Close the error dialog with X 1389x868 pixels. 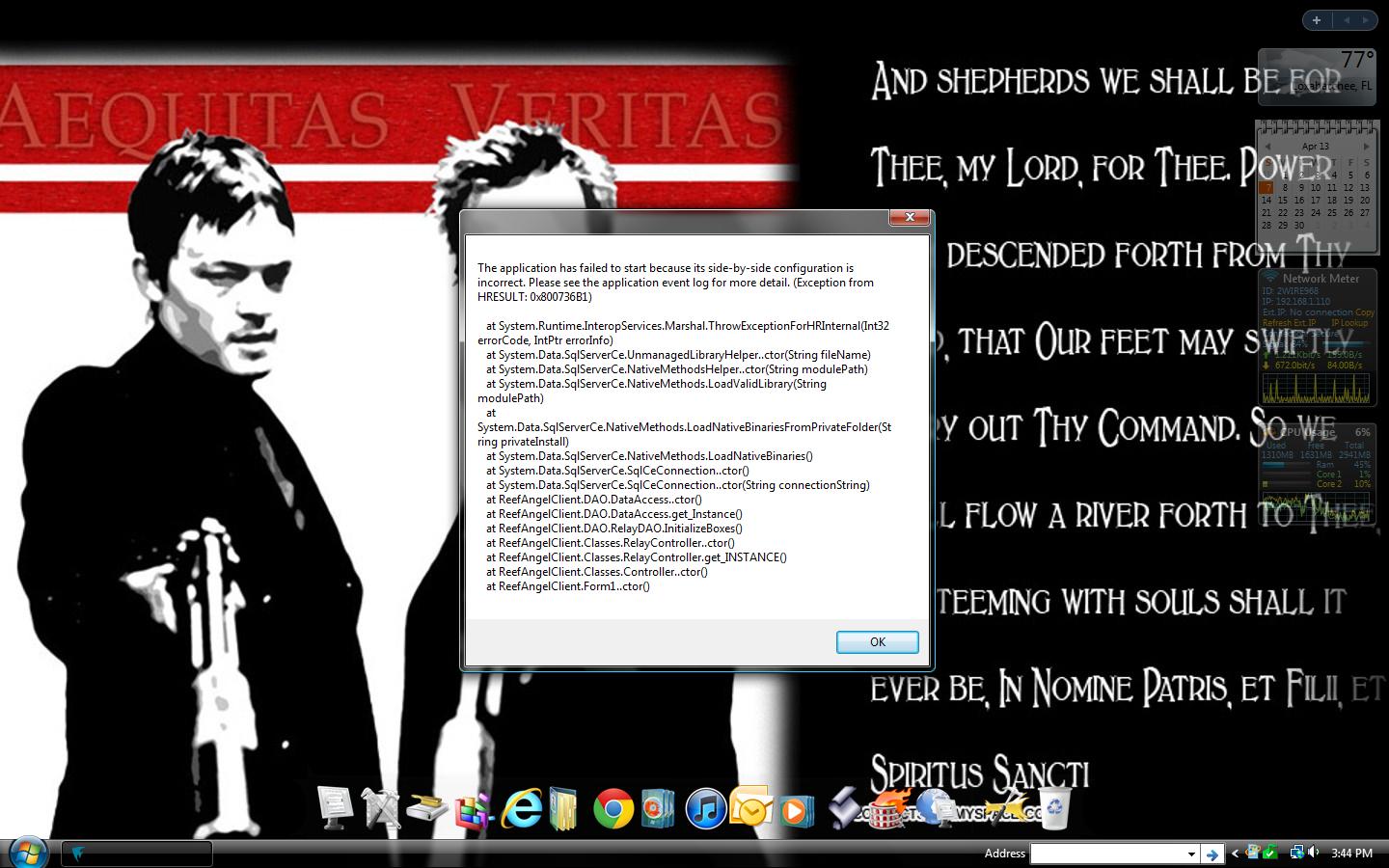coord(909,217)
